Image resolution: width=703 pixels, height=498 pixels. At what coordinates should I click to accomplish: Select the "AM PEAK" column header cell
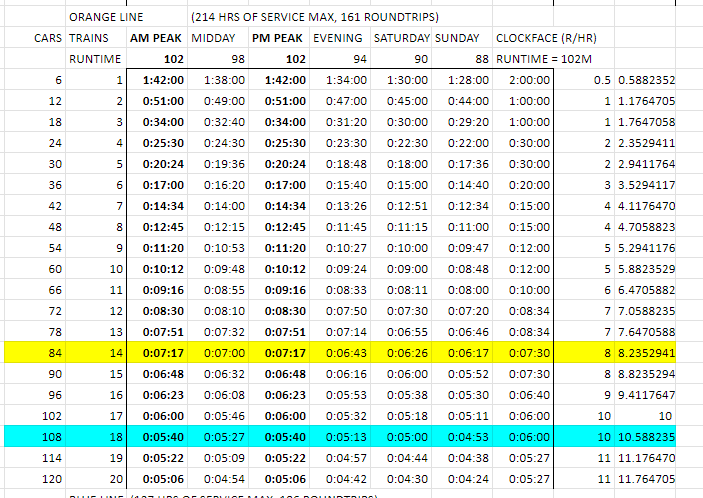157,38
